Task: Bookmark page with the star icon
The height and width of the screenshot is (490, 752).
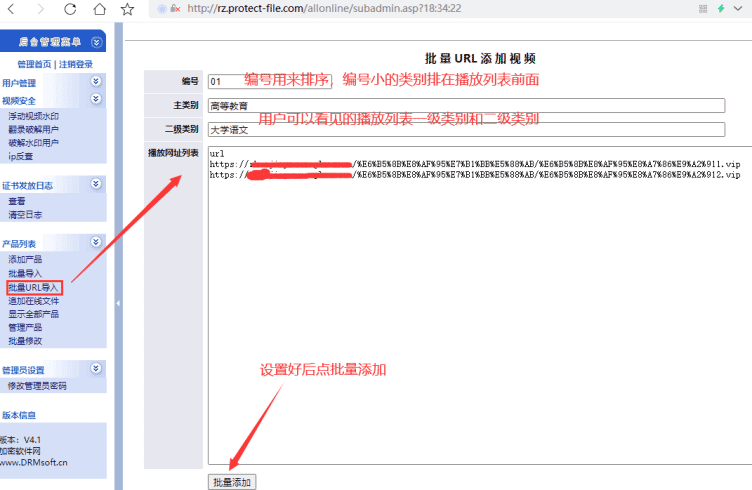Action: tap(127, 9)
